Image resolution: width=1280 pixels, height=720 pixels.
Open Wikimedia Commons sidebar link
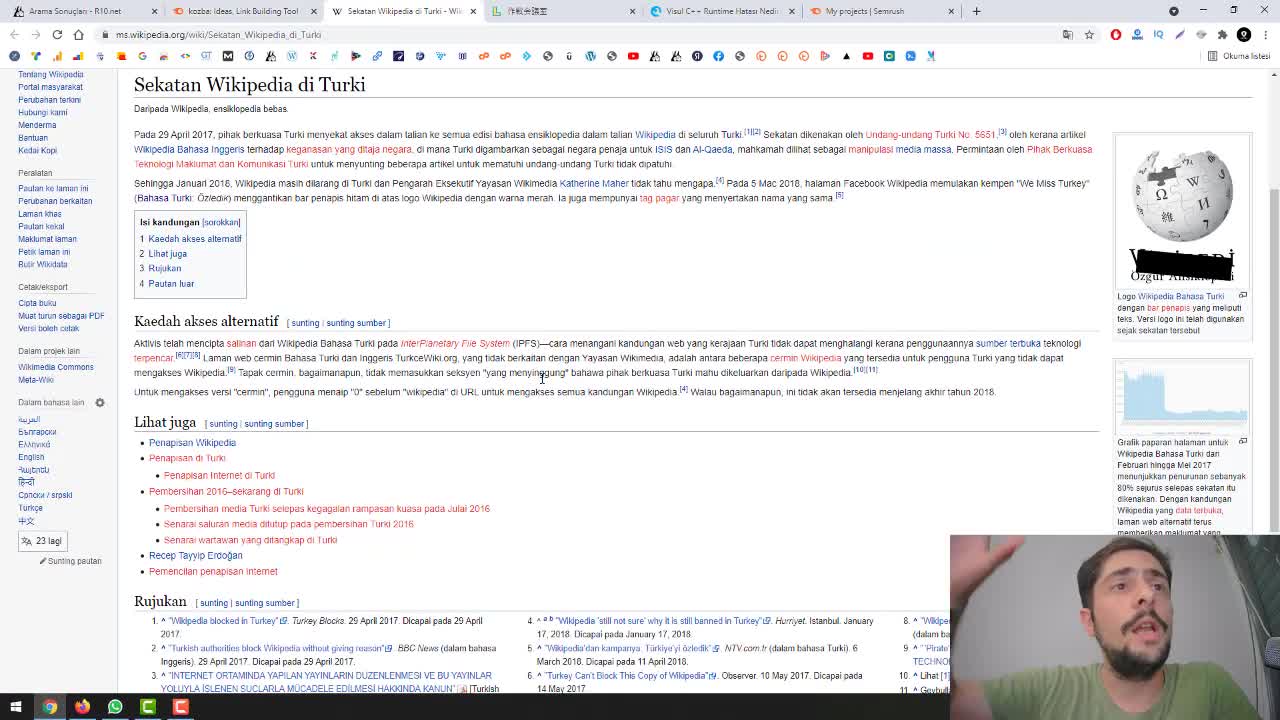click(55, 367)
